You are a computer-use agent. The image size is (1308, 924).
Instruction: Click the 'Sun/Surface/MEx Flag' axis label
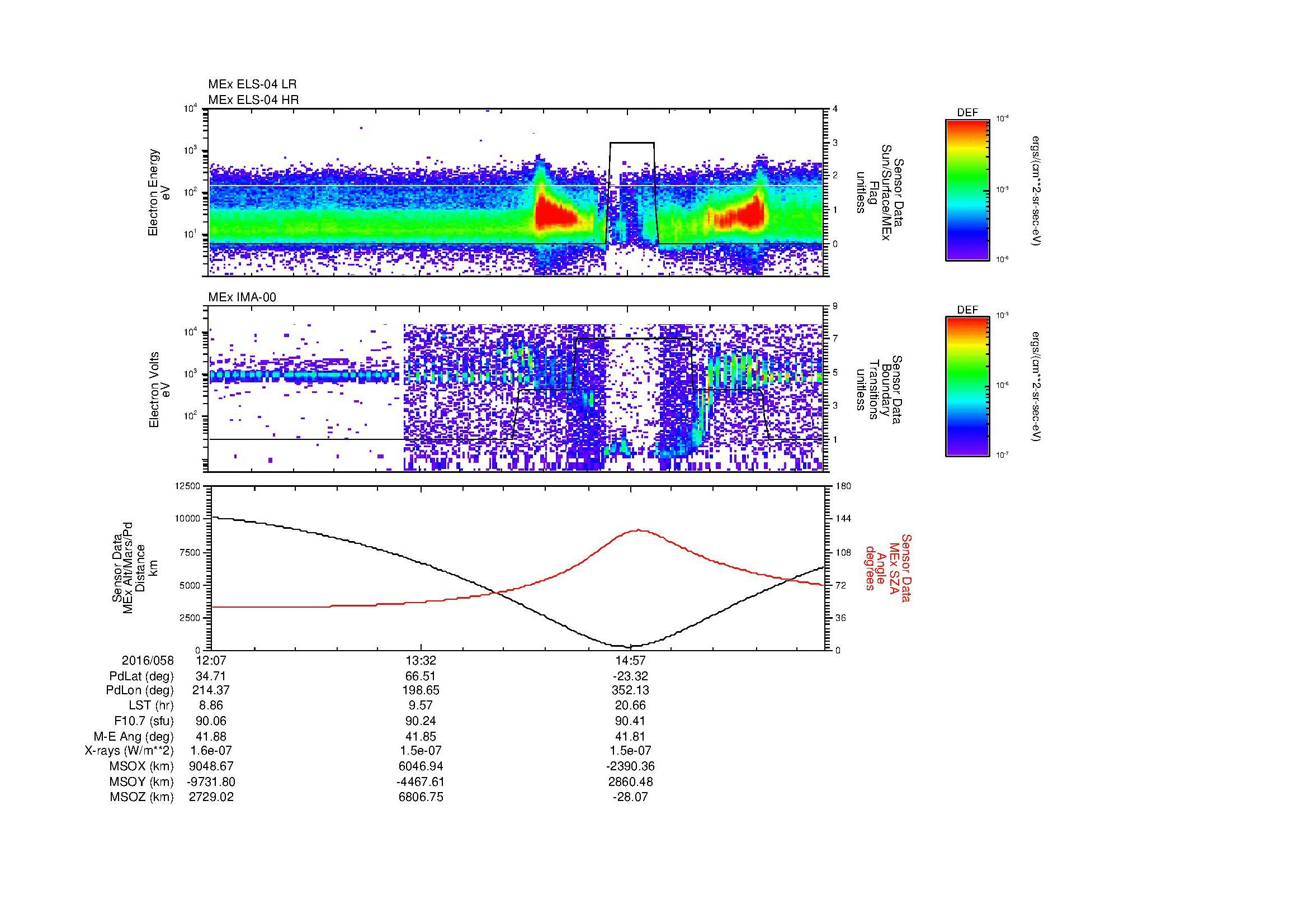pyautogui.click(x=880, y=192)
